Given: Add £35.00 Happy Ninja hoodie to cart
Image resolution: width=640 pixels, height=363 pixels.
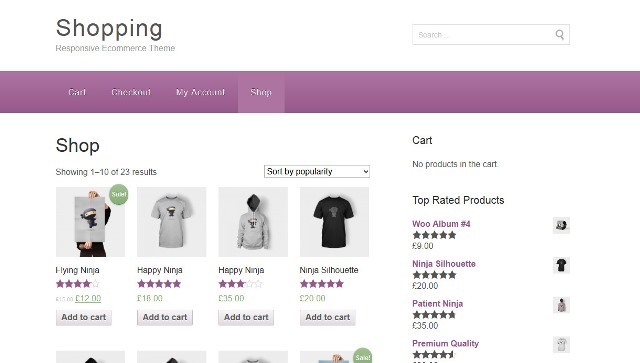Looking at the screenshot, I should tap(246, 317).
